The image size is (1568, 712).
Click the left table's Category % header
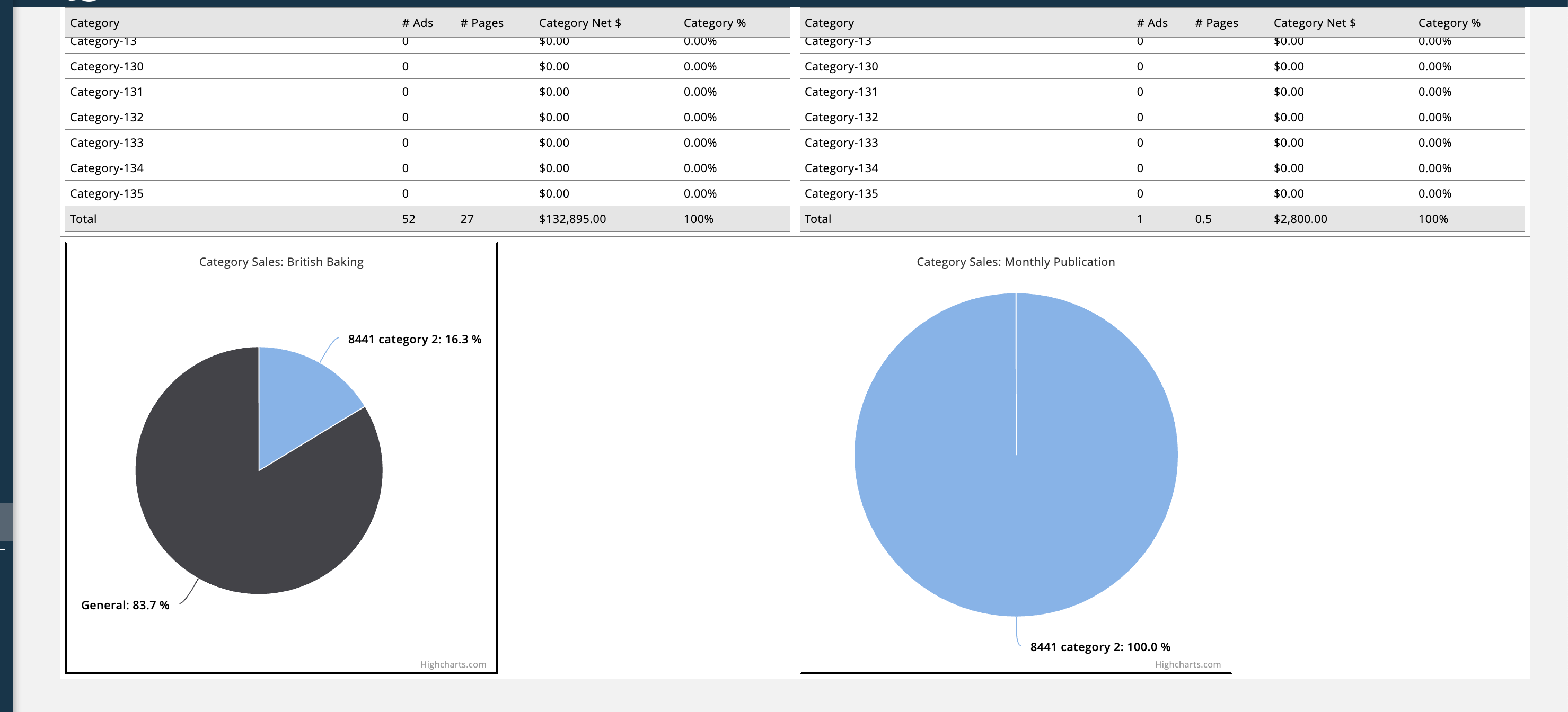(715, 23)
